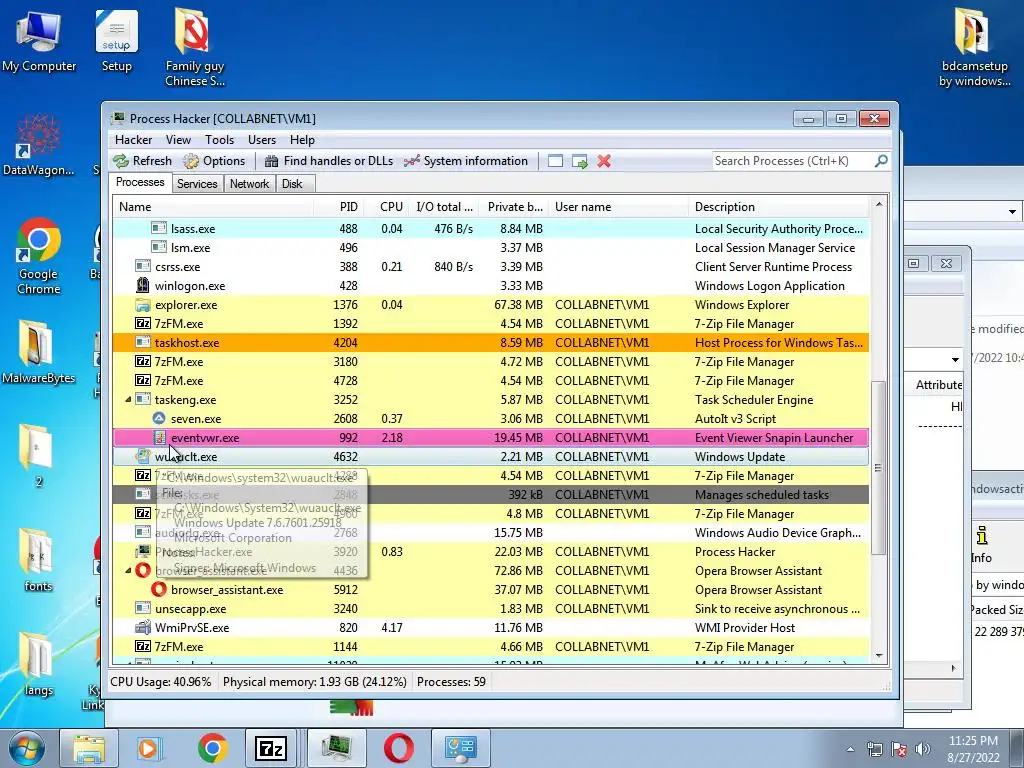The height and width of the screenshot is (768, 1024).
Task: Click the 7z icon of PID 1144
Action: click(143, 647)
